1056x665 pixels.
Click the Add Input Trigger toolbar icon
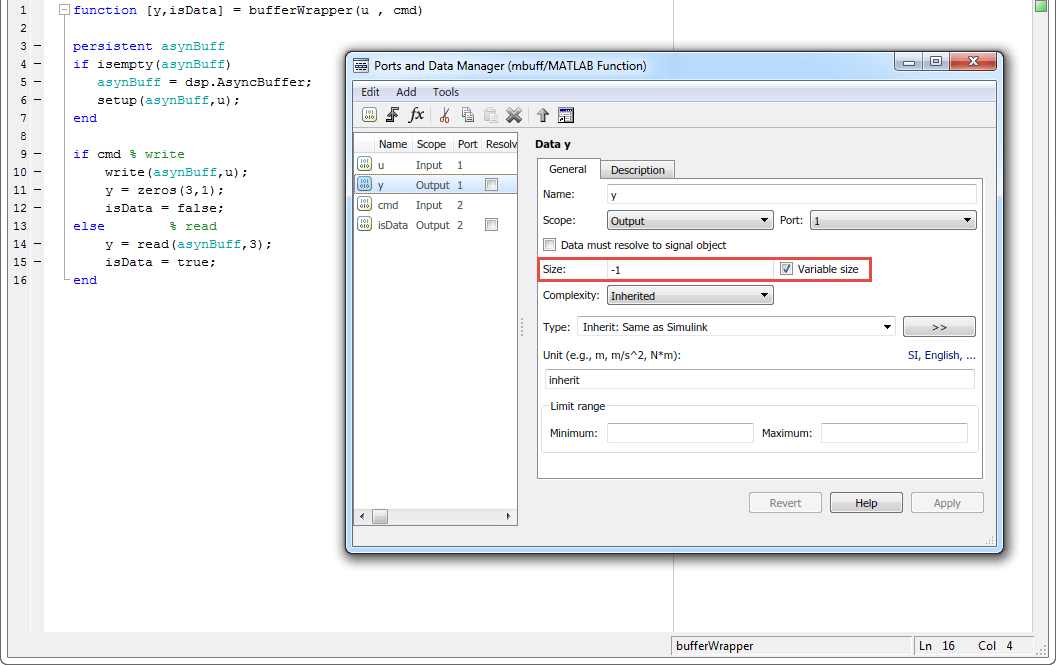coord(392,115)
